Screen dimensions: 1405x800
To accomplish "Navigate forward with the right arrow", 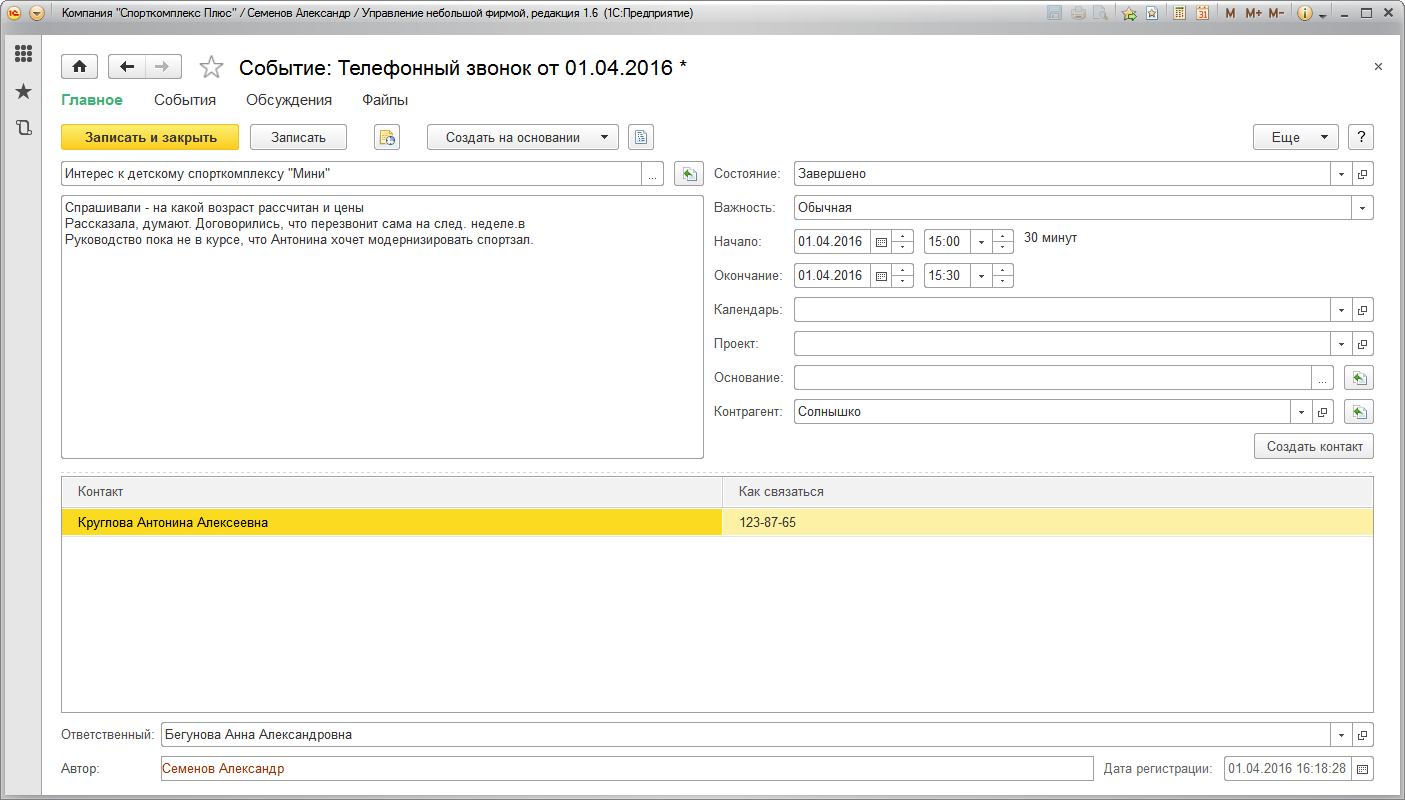I will pyautogui.click(x=163, y=67).
